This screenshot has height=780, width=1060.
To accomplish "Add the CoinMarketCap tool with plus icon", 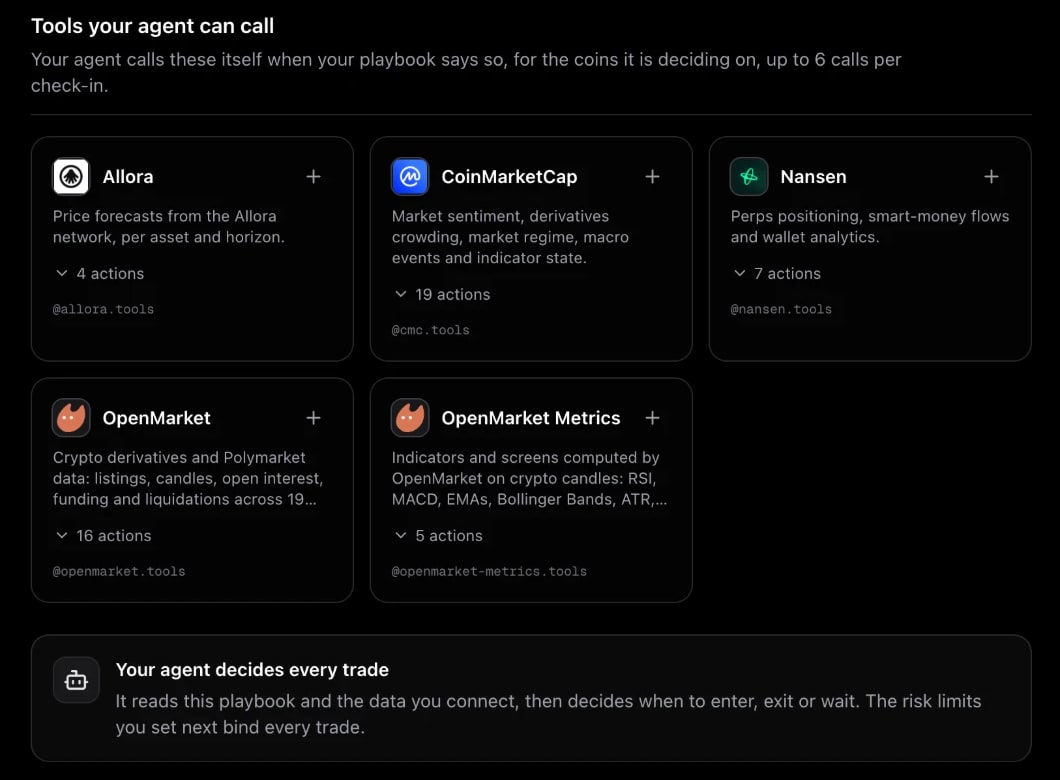I will point(652,176).
